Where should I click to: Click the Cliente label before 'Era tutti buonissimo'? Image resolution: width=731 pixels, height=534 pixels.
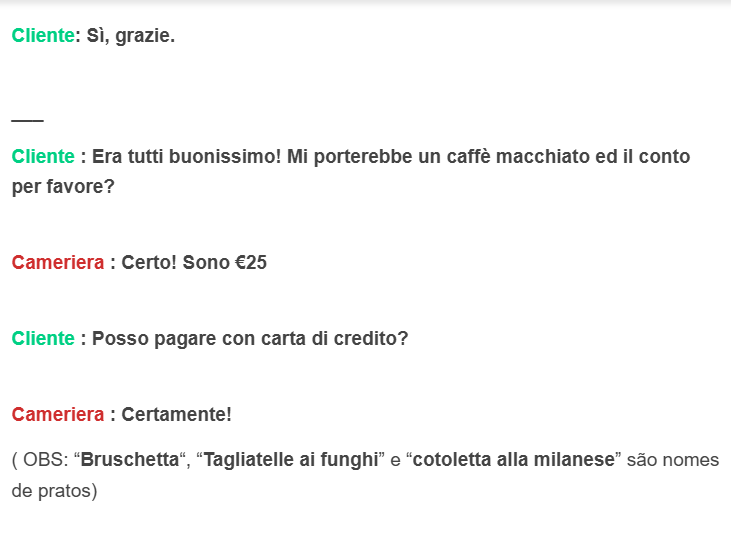click(x=43, y=156)
